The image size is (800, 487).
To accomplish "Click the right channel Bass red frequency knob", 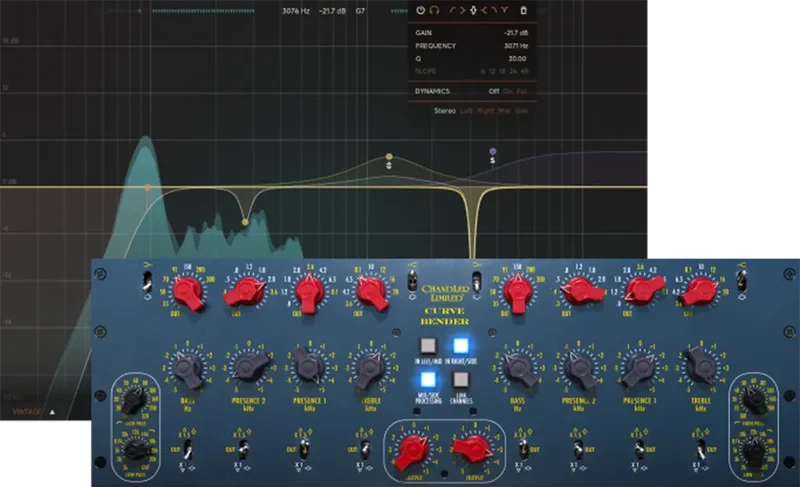I will coord(518,293).
